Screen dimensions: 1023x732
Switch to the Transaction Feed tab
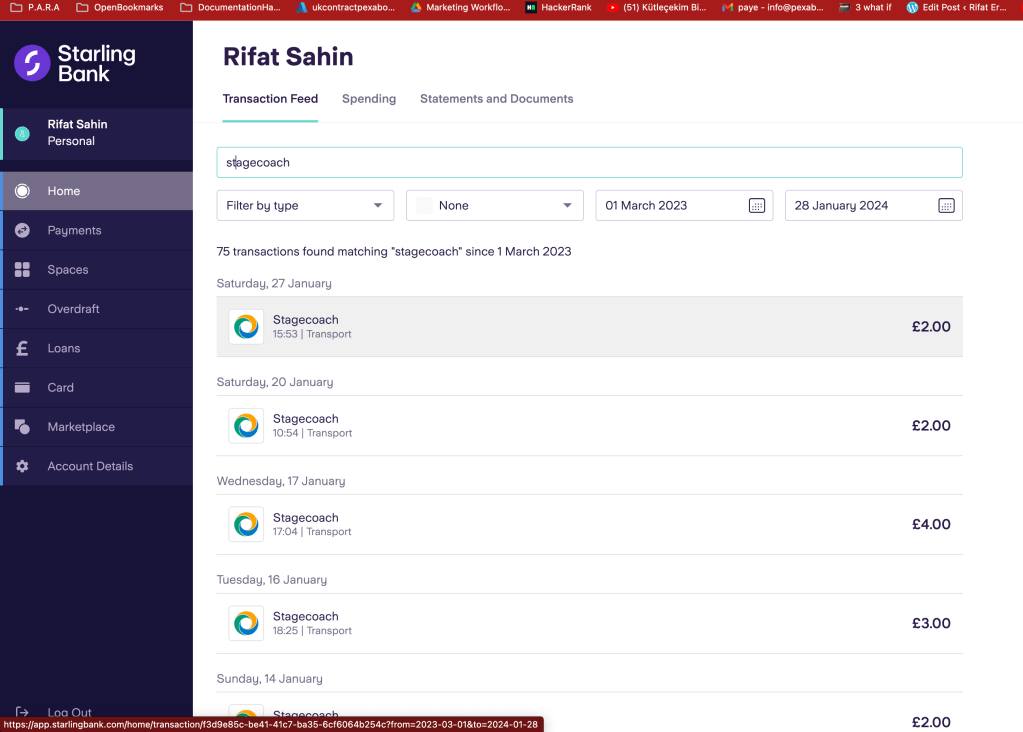[270, 99]
